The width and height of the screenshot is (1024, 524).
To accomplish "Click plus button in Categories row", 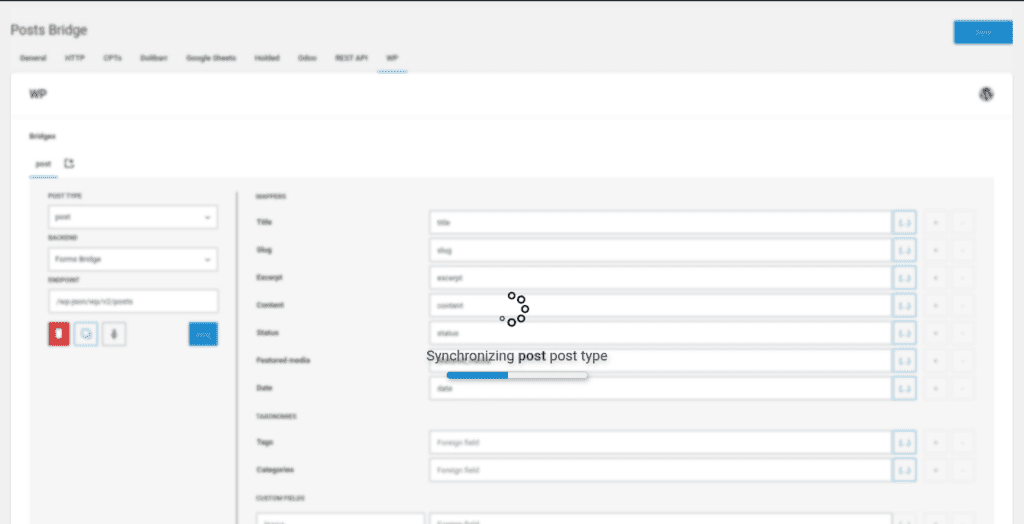I will pyautogui.click(x=935, y=470).
